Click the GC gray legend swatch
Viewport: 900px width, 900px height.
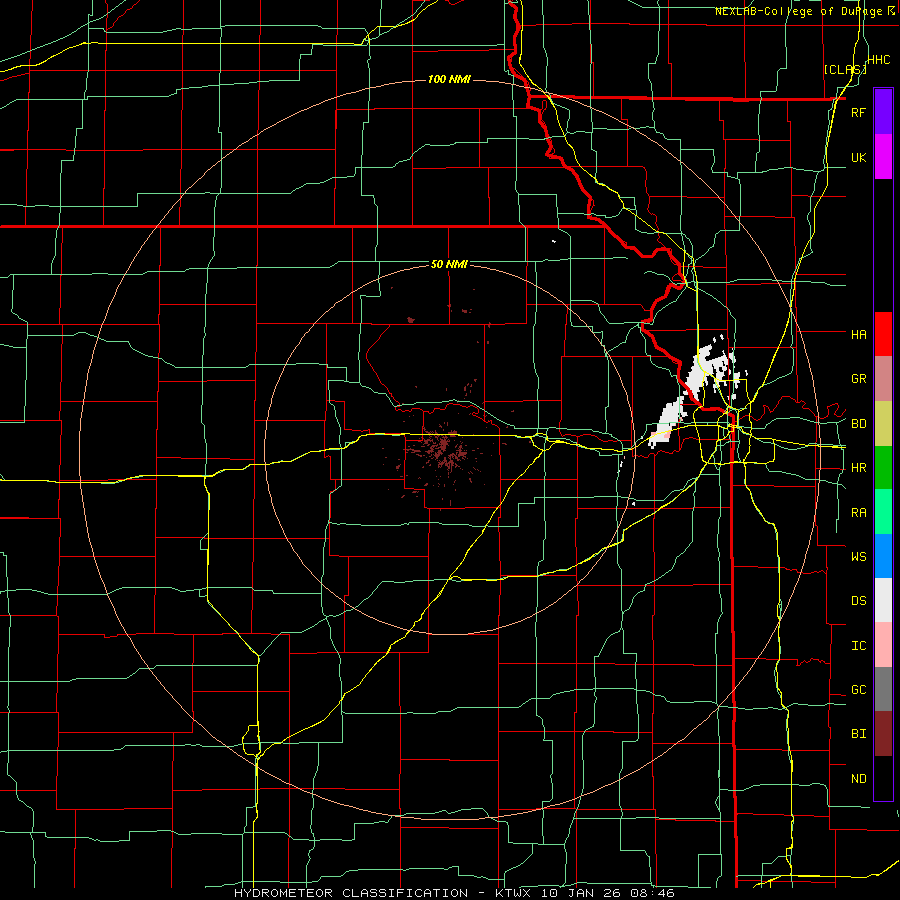pos(883,689)
